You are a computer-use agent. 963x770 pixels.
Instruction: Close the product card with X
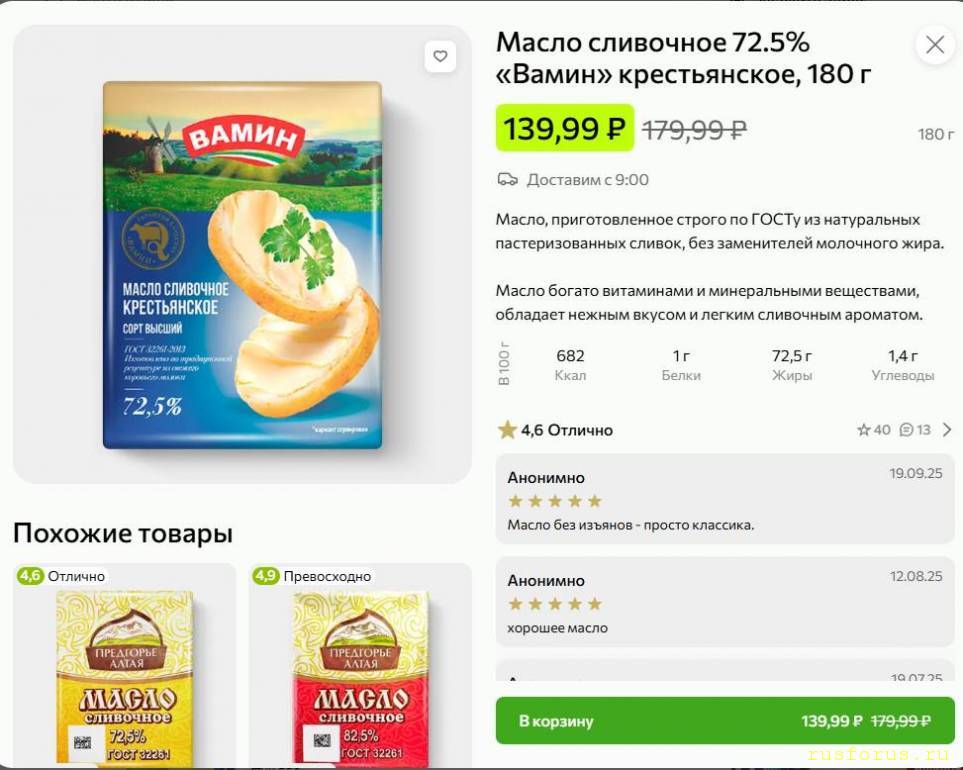pos(935,45)
